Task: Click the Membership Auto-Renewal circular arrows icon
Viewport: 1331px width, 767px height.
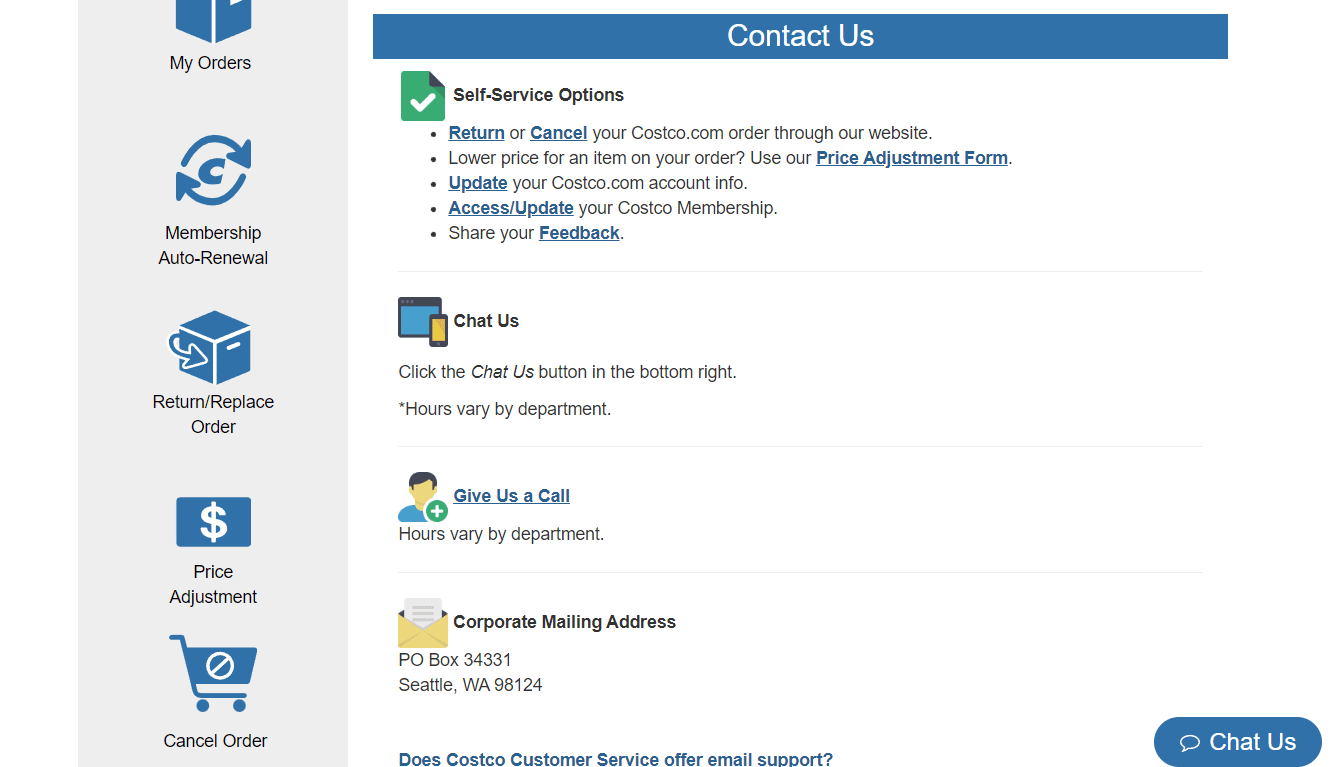Action: click(x=213, y=170)
